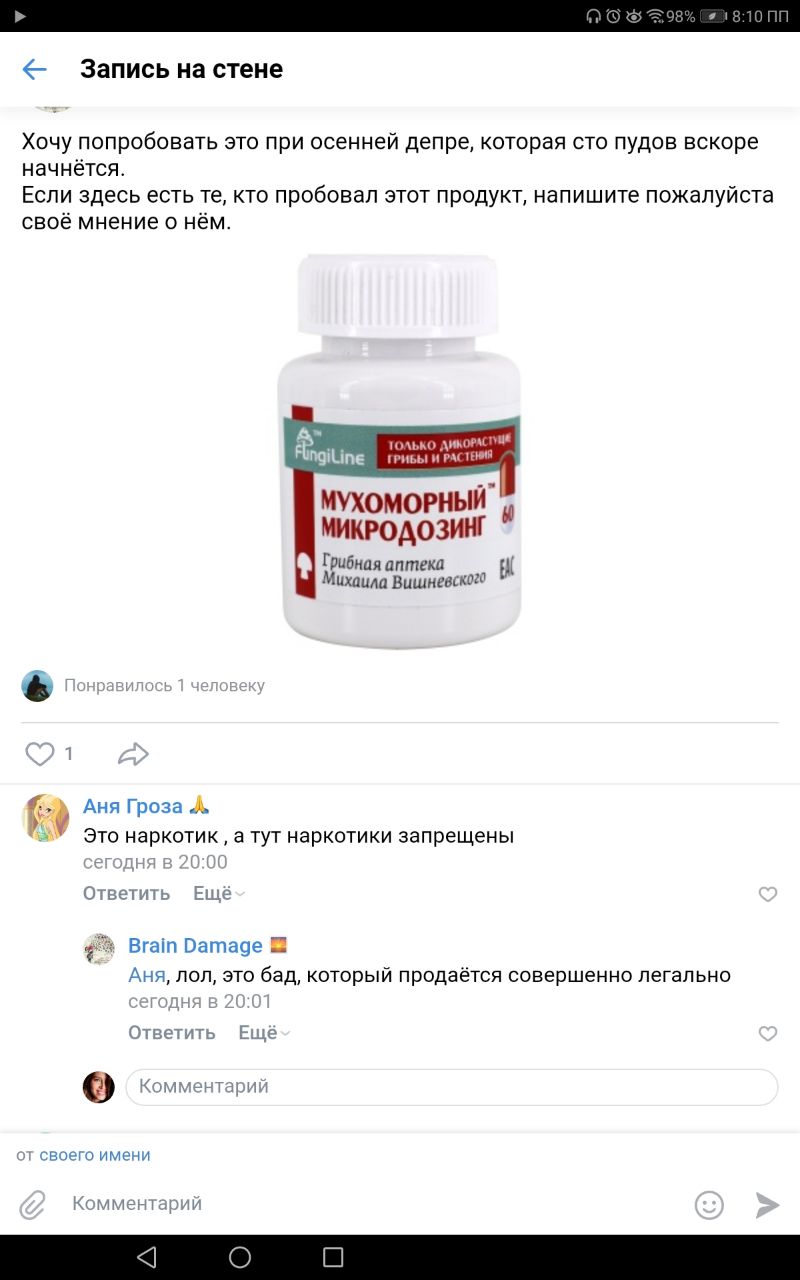The height and width of the screenshot is (1280, 800).
Task: Tap the Android home navigation button
Action: tap(240, 1257)
